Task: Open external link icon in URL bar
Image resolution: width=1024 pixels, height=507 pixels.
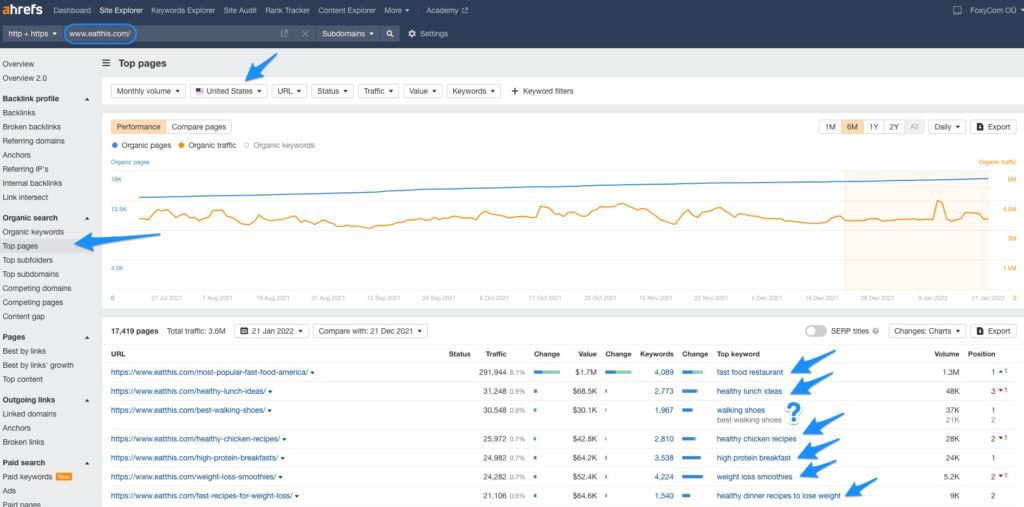Action: coord(284,33)
